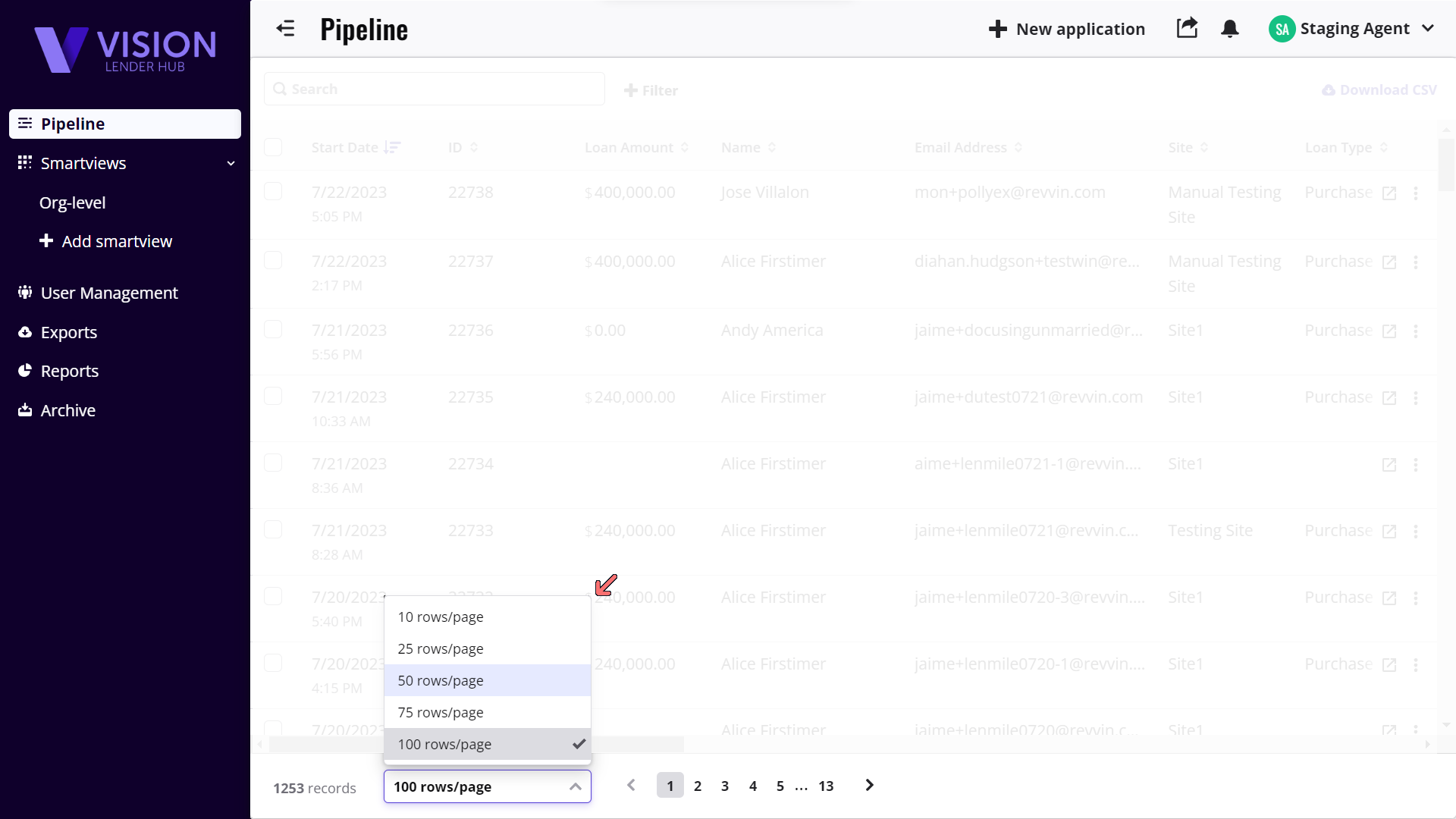This screenshot has height=819, width=1456.
Task: Toggle the select-all header checkbox
Action: [273, 147]
